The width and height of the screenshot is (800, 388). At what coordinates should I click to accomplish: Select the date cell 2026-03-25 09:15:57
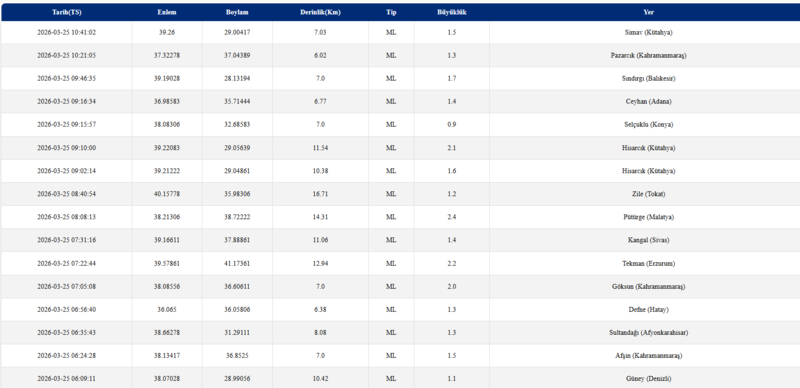(x=66, y=125)
